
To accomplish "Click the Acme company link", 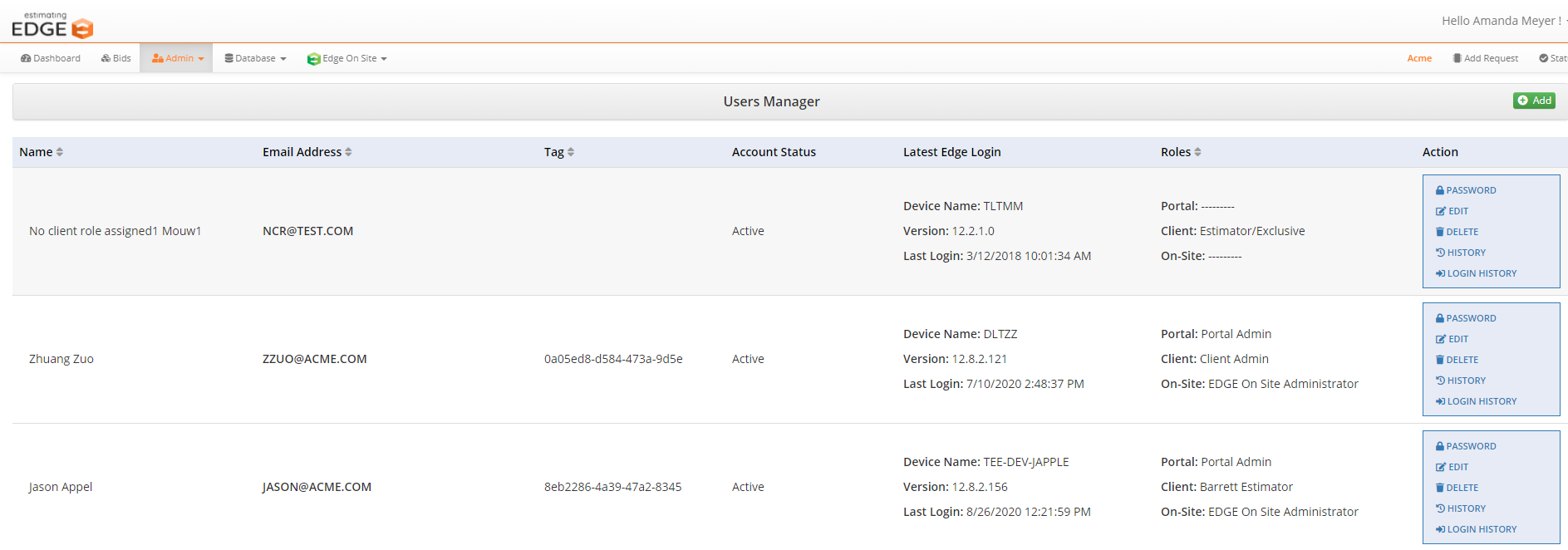I will pyautogui.click(x=1419, y=58).
